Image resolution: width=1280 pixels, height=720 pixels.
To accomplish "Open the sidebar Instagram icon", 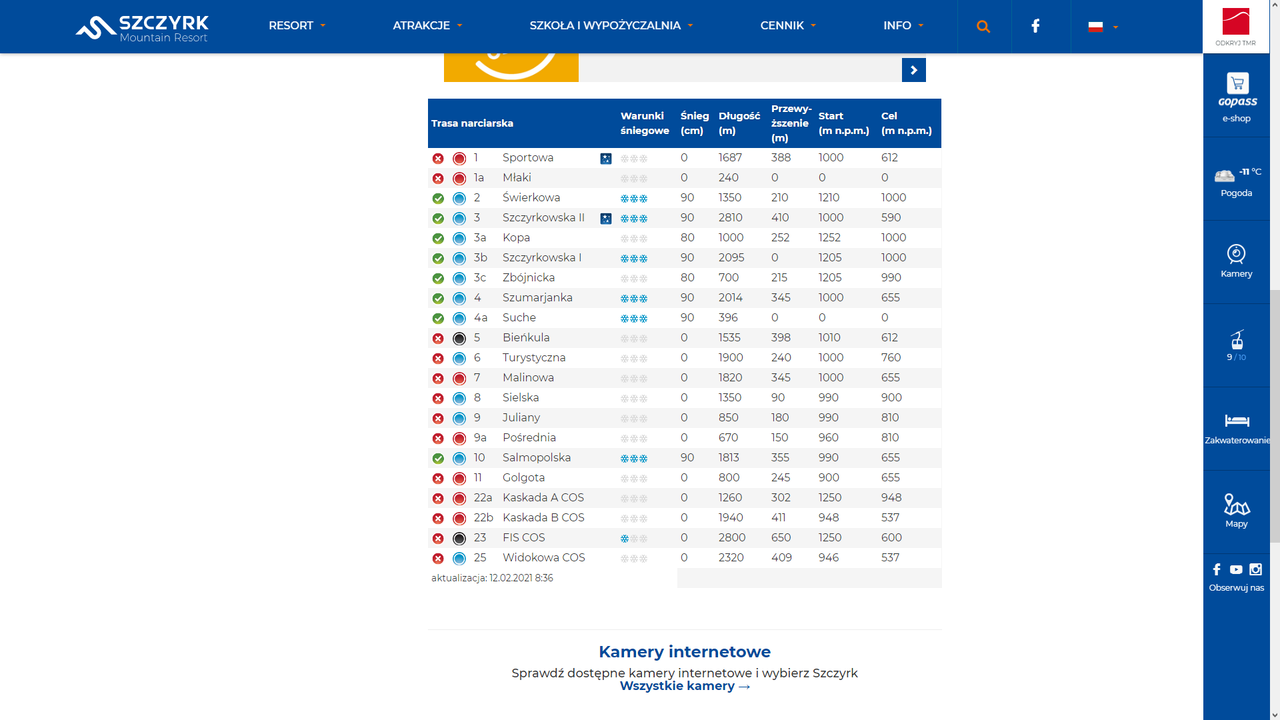I will click(x=1256, y=570).
